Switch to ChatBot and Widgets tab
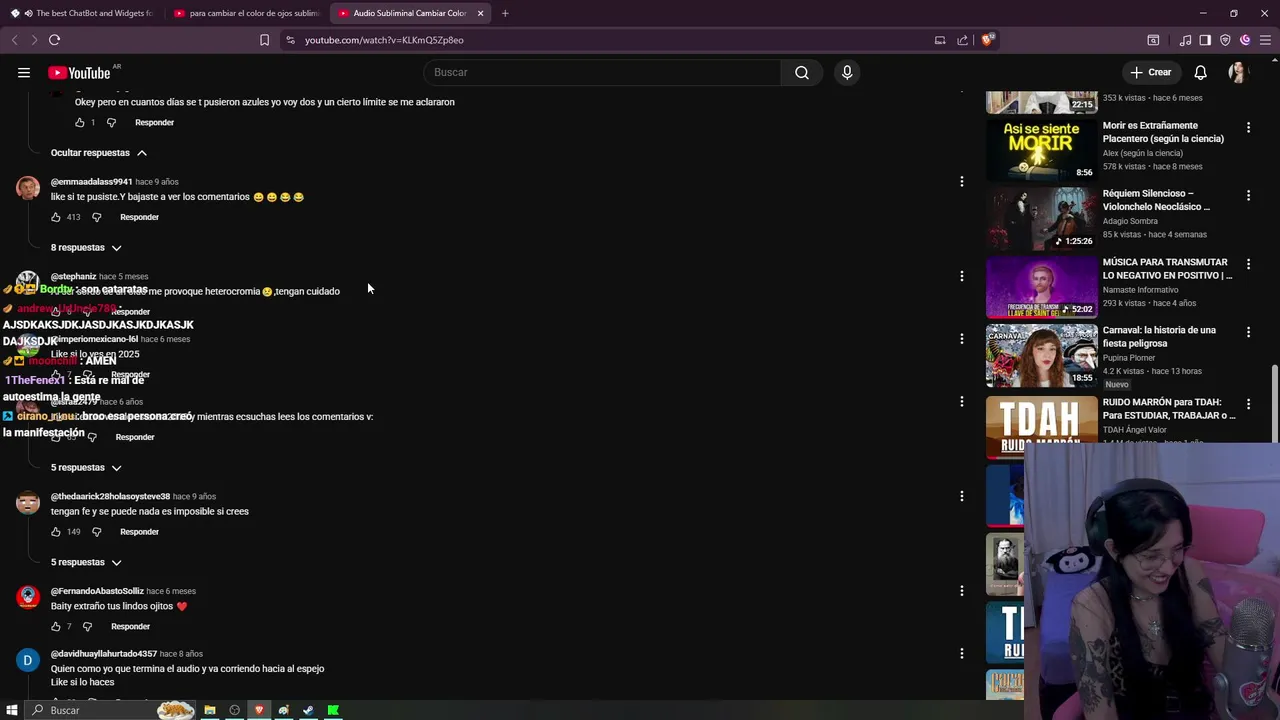The width and height of the screenshot is (1280, 720). (x=82, y=13)
